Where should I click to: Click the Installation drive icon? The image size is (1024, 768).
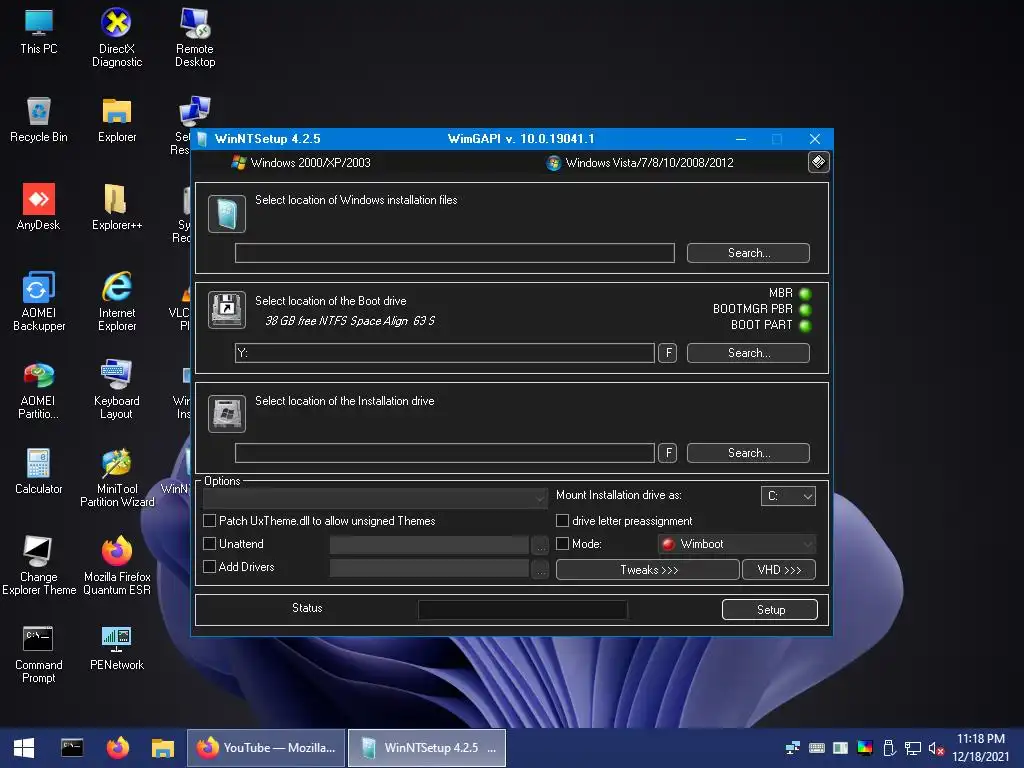(x=227, y=413)
